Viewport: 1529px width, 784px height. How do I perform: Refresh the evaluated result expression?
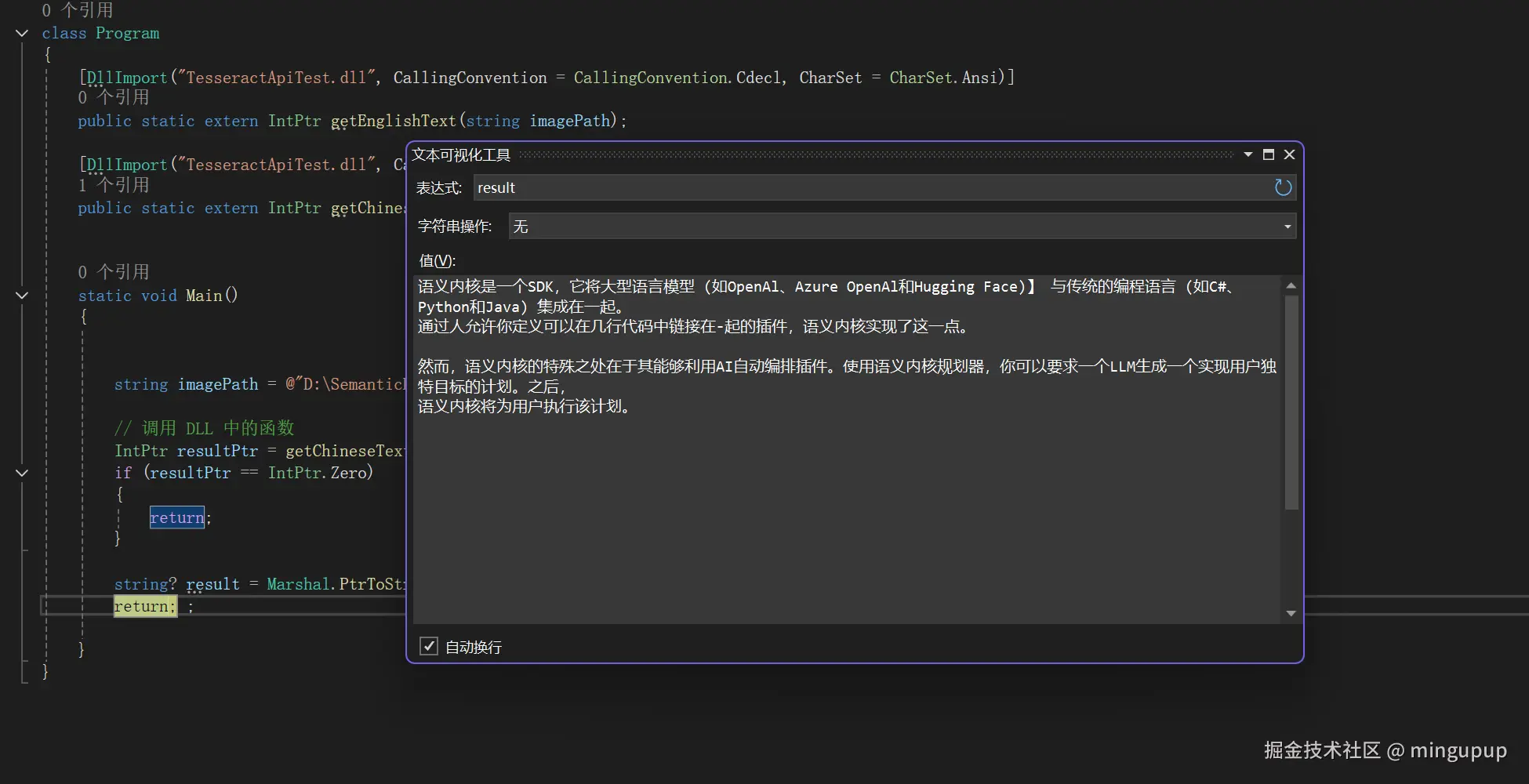pyautogui.click(x=1282, y=187)
